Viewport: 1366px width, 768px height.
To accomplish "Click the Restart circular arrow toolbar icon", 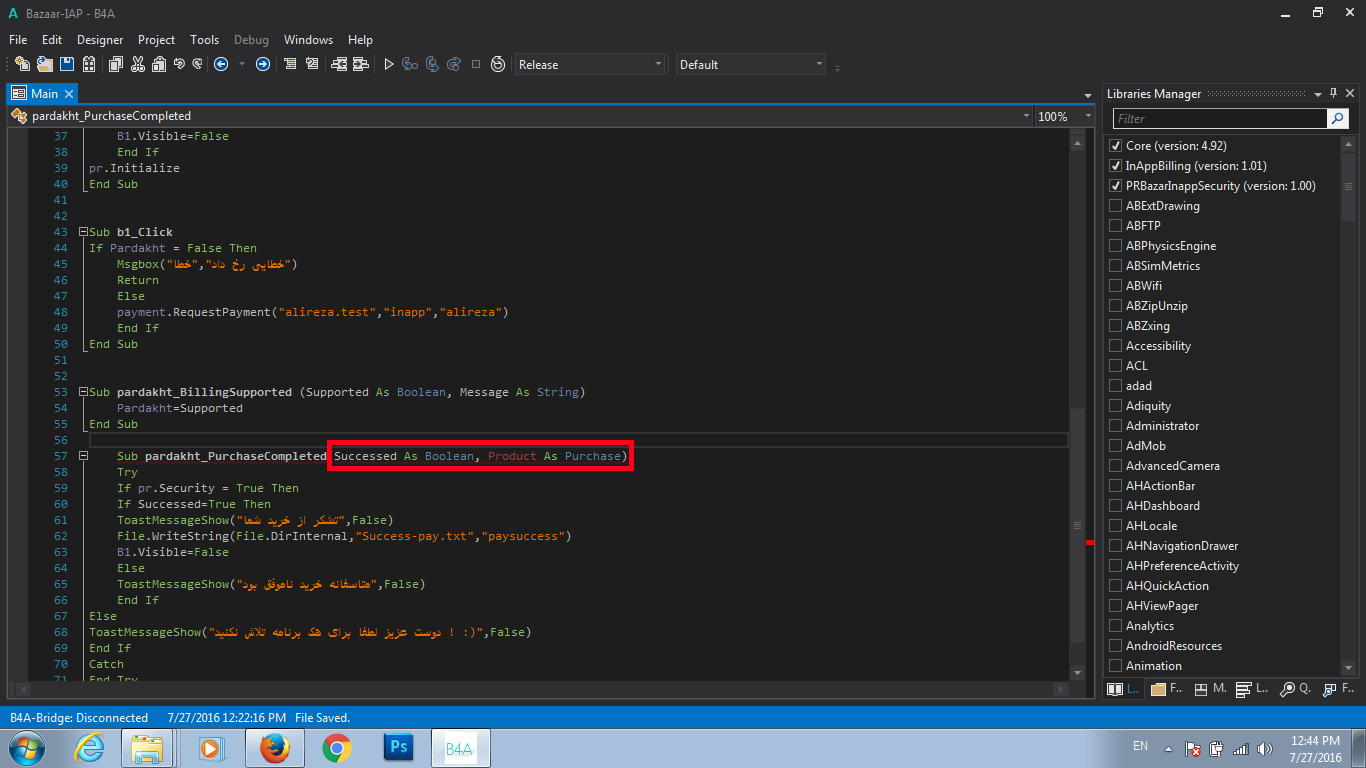I will [x=498, y=64].
